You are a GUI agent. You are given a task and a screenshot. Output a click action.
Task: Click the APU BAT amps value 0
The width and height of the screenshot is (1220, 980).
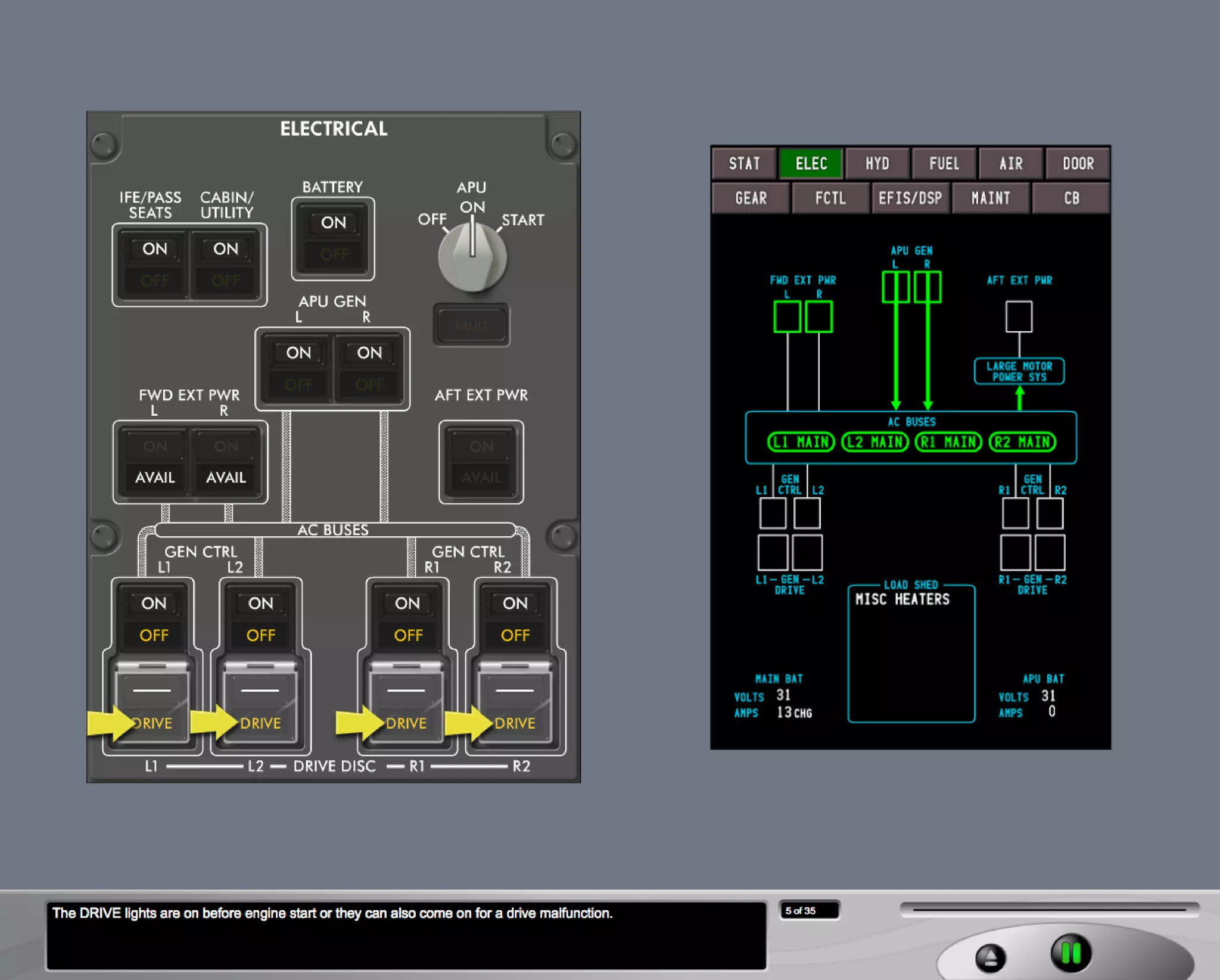click(x=1052, y=711)
